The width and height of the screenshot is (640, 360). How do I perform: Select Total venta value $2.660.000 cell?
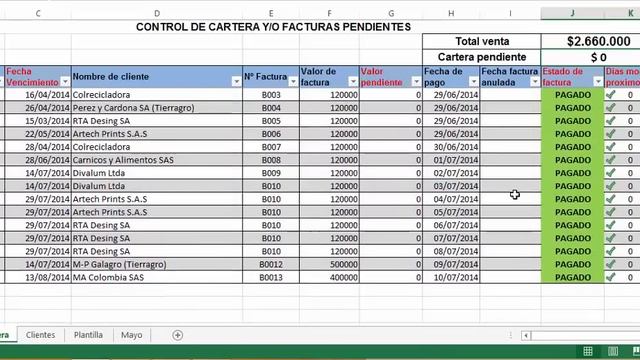point(591,41)
